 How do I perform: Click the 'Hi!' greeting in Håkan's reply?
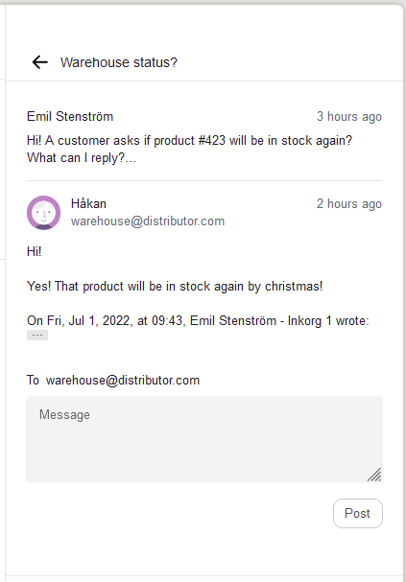(34, 252)
